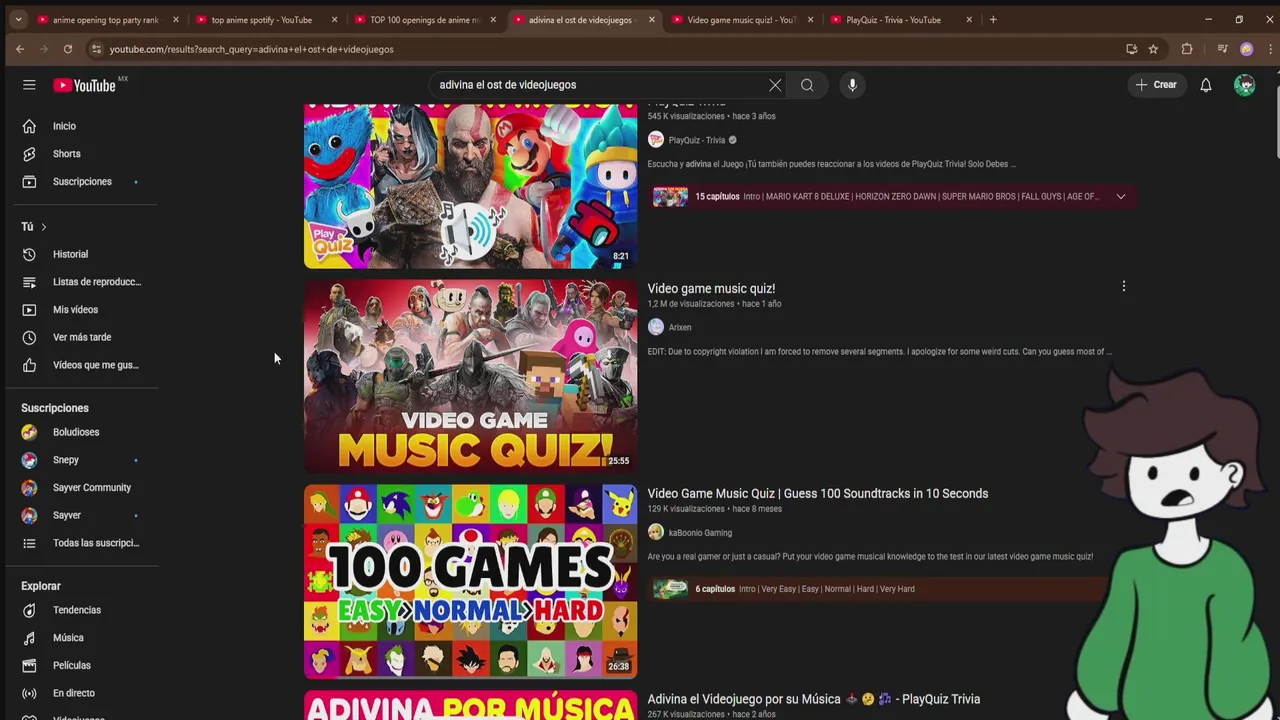Click PlayQuiz - Trivia channel avatar

coord(656,140)
